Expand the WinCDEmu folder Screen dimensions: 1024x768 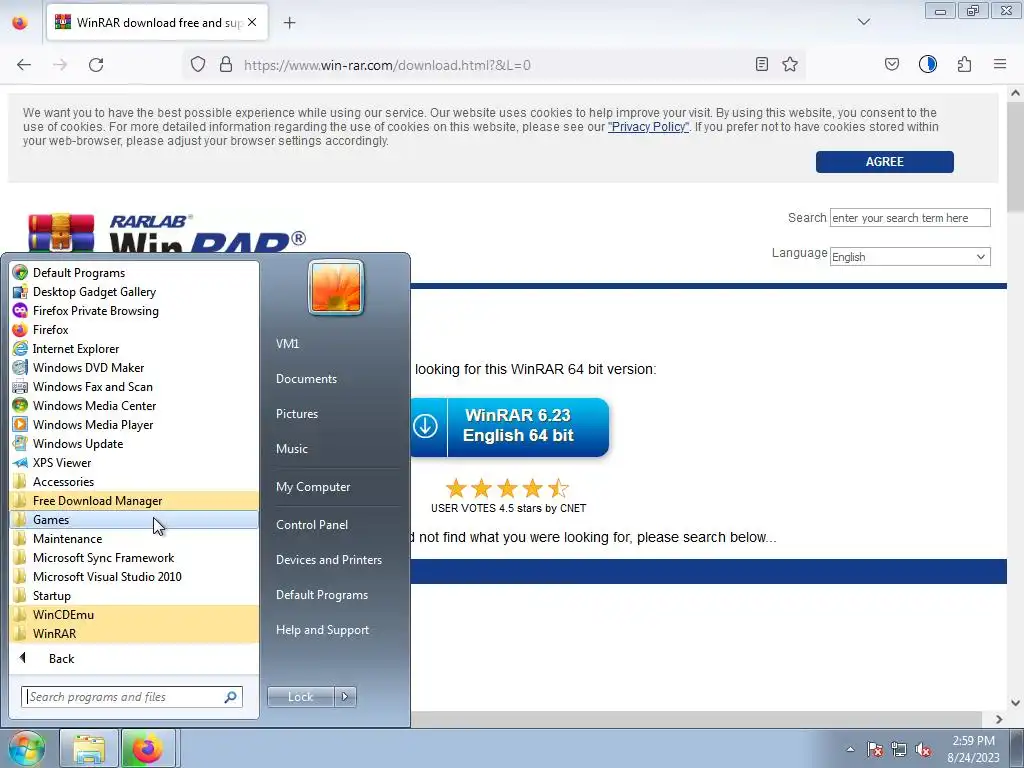[134, 615]
